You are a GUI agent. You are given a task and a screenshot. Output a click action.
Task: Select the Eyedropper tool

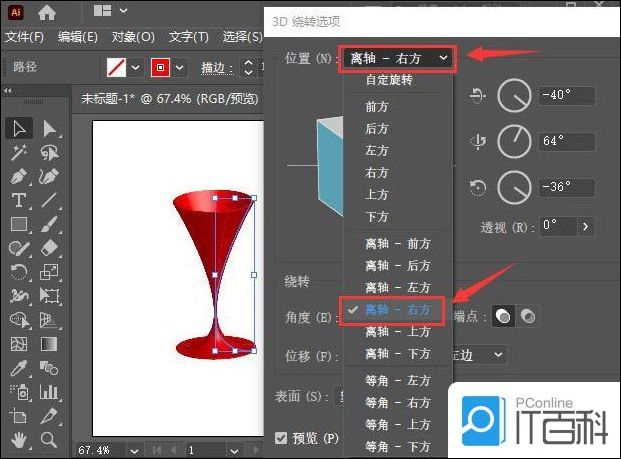pyautogui.click(x=19, y=368)
